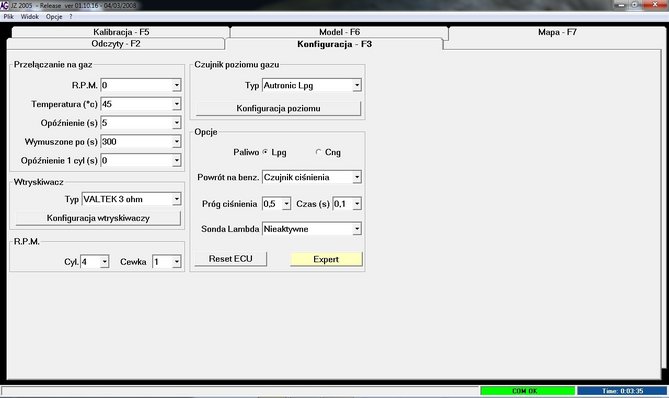The width and height of the screenshot is (669, 398).
Task: Open Powrót na benz. dropdown
Action: [x=357, y=177]
